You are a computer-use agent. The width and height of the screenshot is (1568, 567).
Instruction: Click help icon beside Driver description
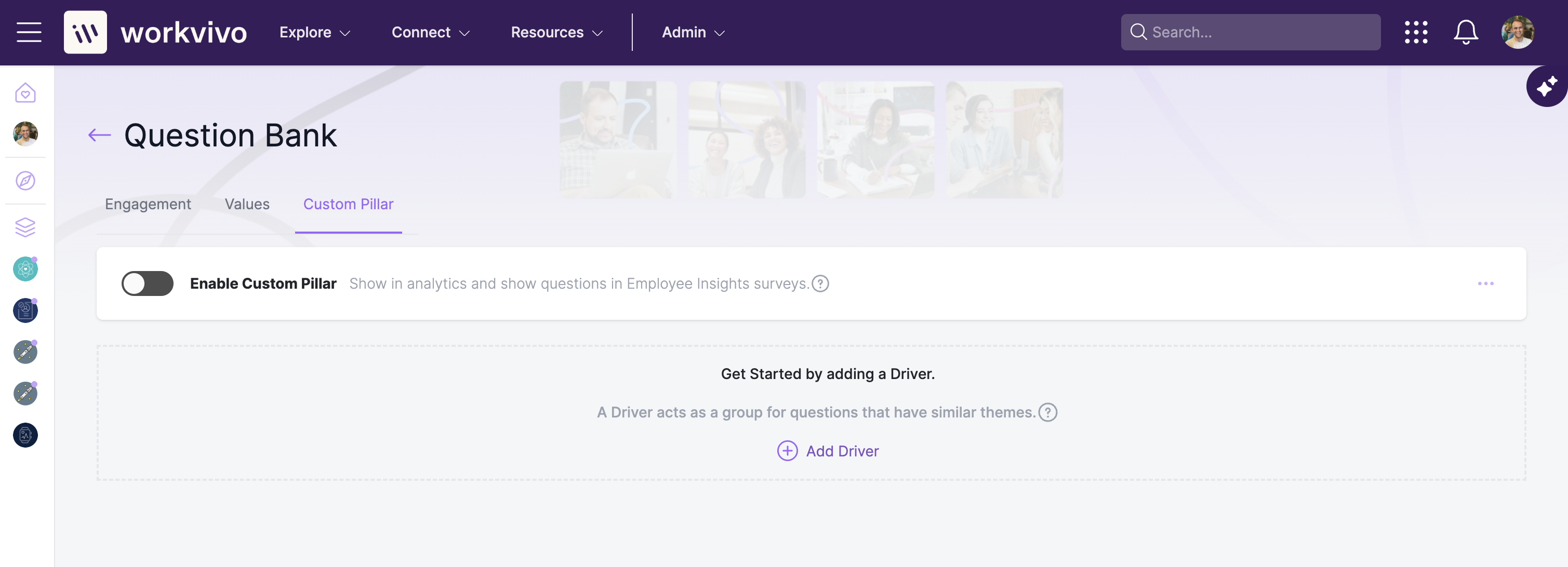1047,412
